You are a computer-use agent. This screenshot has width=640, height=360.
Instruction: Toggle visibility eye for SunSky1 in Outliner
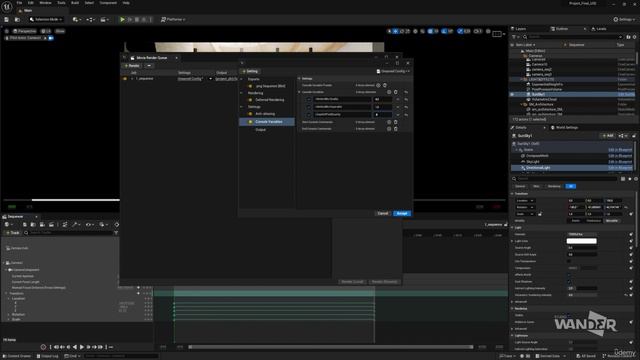click(x=512, y=94)
